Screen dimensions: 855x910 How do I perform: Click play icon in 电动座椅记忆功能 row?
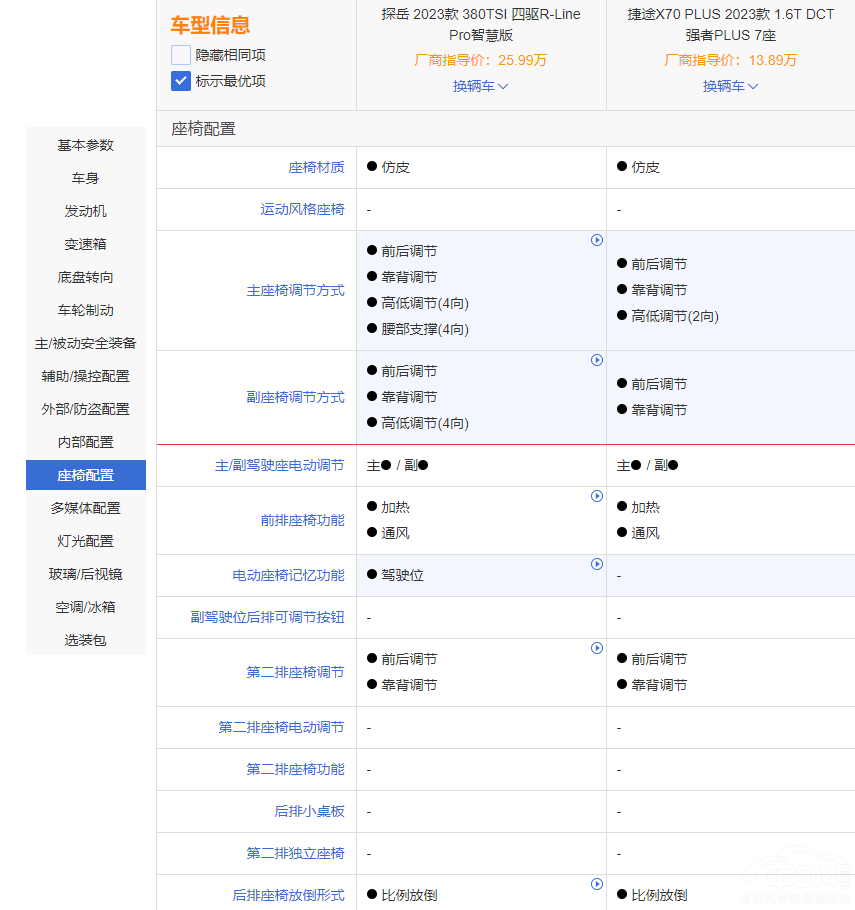[597, 564]
